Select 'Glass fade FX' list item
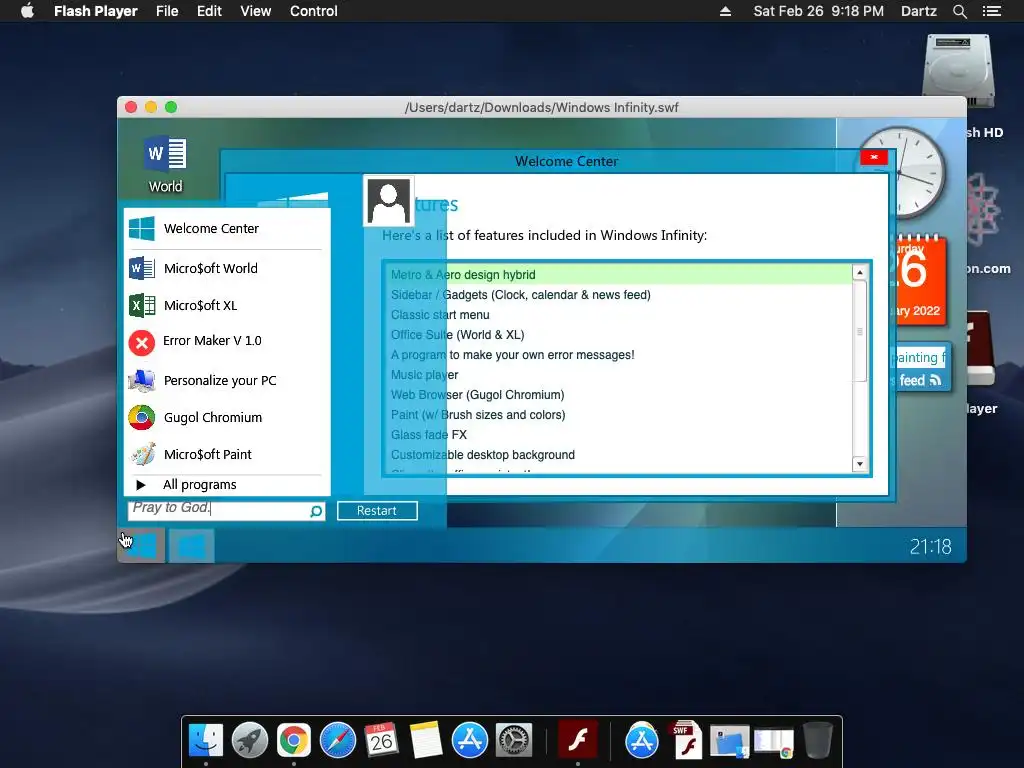Image resolution: width=1024 pixels, height=768 pixels. click(620, 435)
